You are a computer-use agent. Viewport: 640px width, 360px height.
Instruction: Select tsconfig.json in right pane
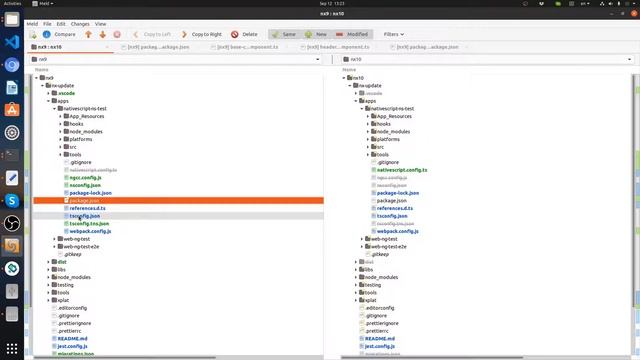point(392,216)
